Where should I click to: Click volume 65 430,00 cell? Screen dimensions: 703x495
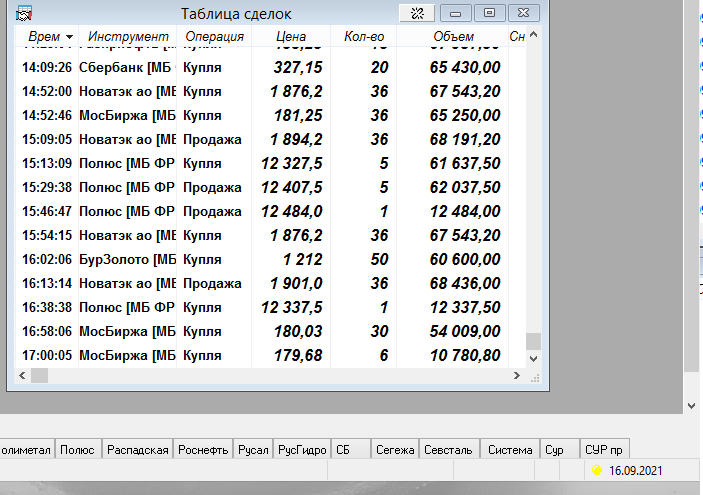(x=465, y=67)
